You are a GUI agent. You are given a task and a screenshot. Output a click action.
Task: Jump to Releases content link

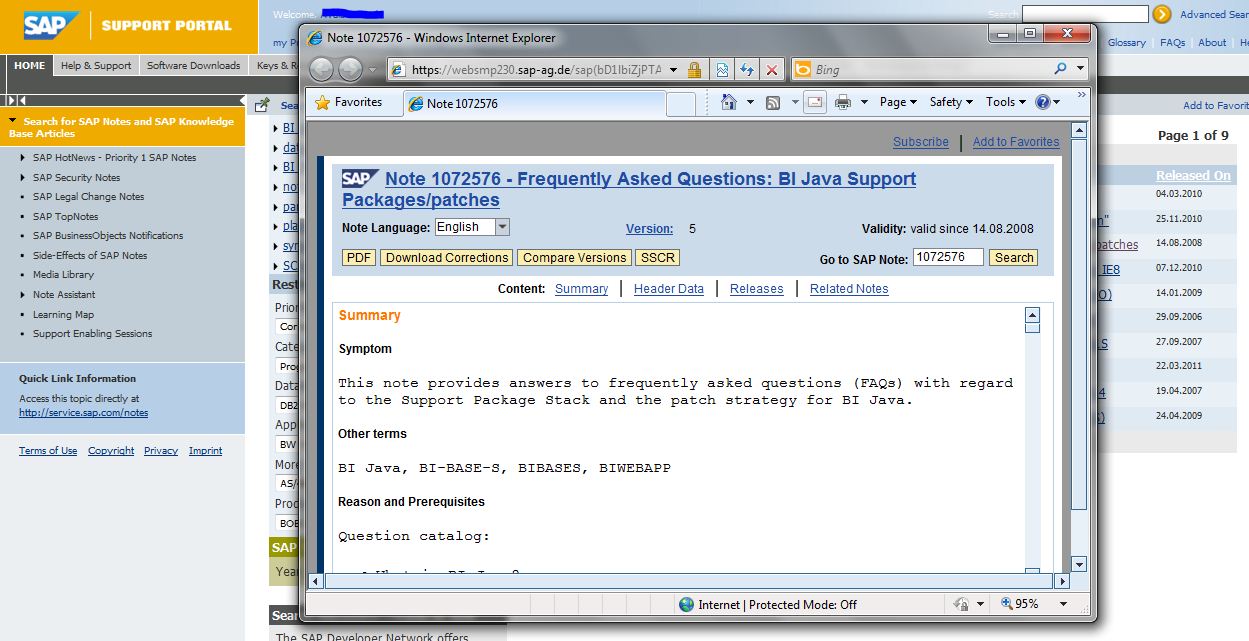point(757,289)
